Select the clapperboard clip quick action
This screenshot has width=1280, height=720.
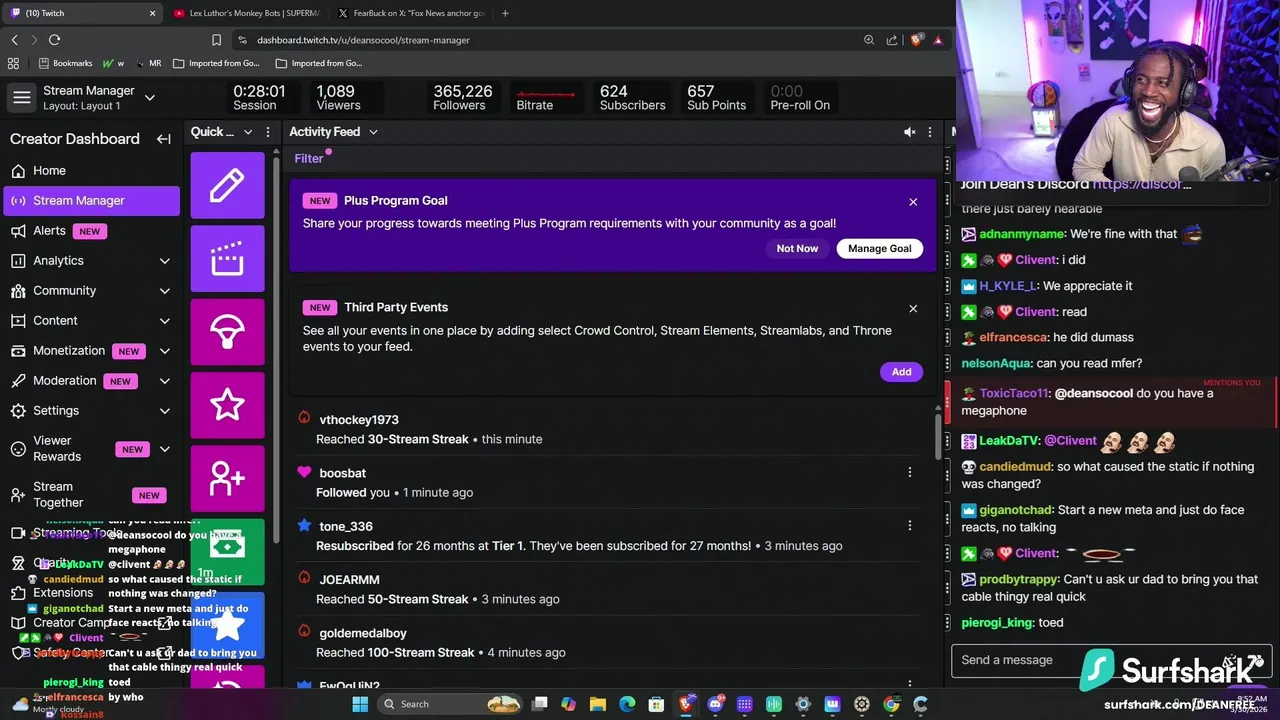(x=227, y=259)
